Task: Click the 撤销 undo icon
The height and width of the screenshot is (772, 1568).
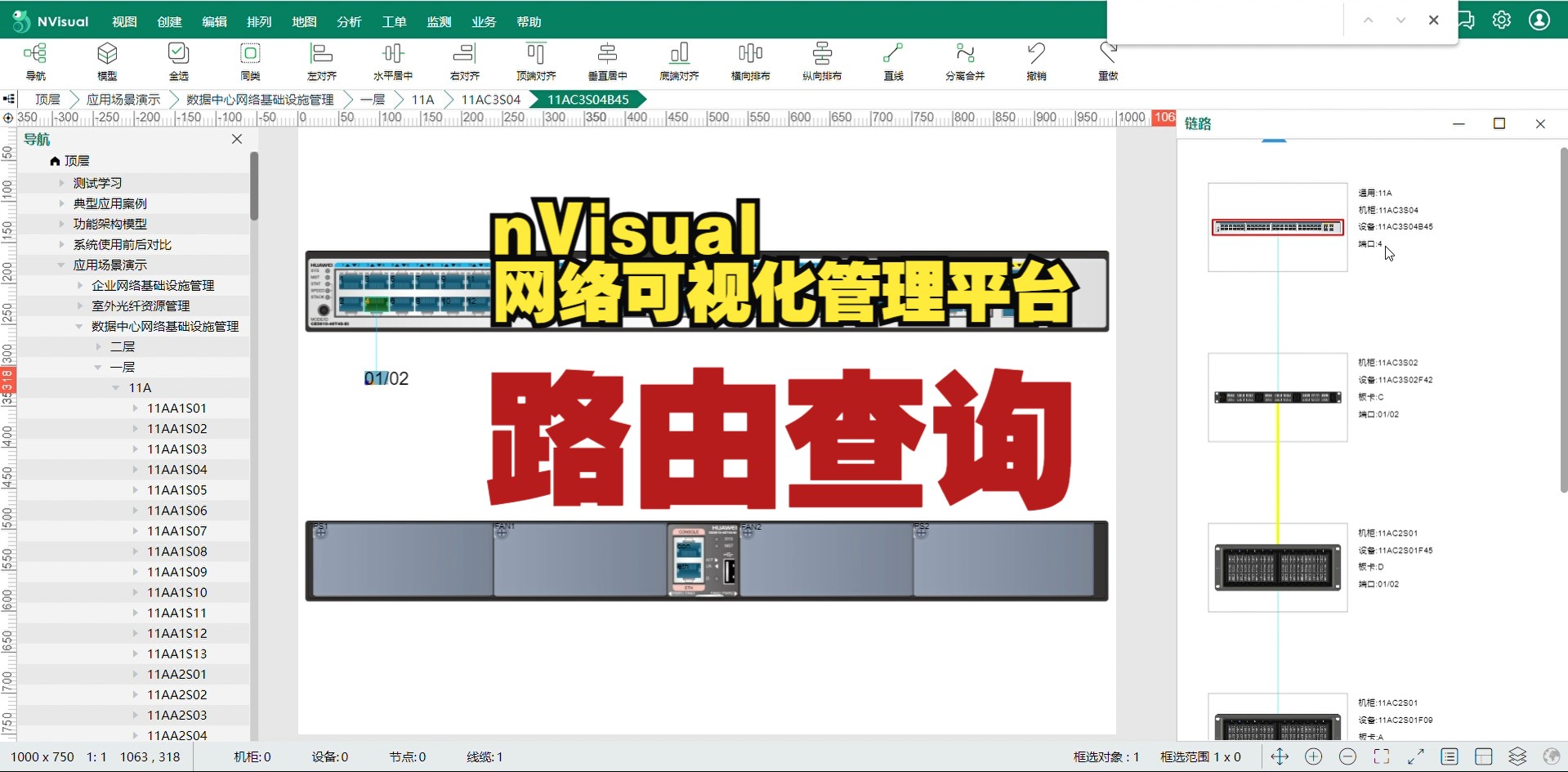Action: coord(1035,61)
